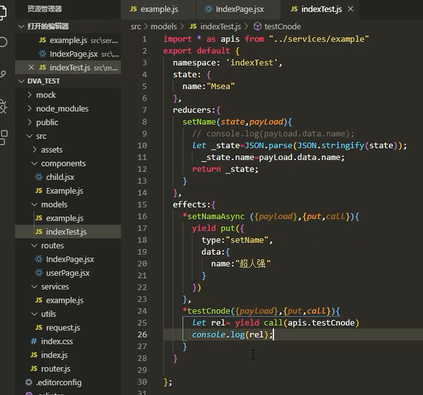Click line number 1 in gutter

point(144,39)
